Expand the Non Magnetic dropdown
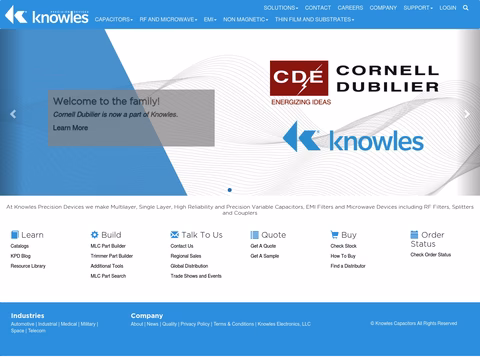The height and width of the screenshot is (360, 480). (246, 19)
